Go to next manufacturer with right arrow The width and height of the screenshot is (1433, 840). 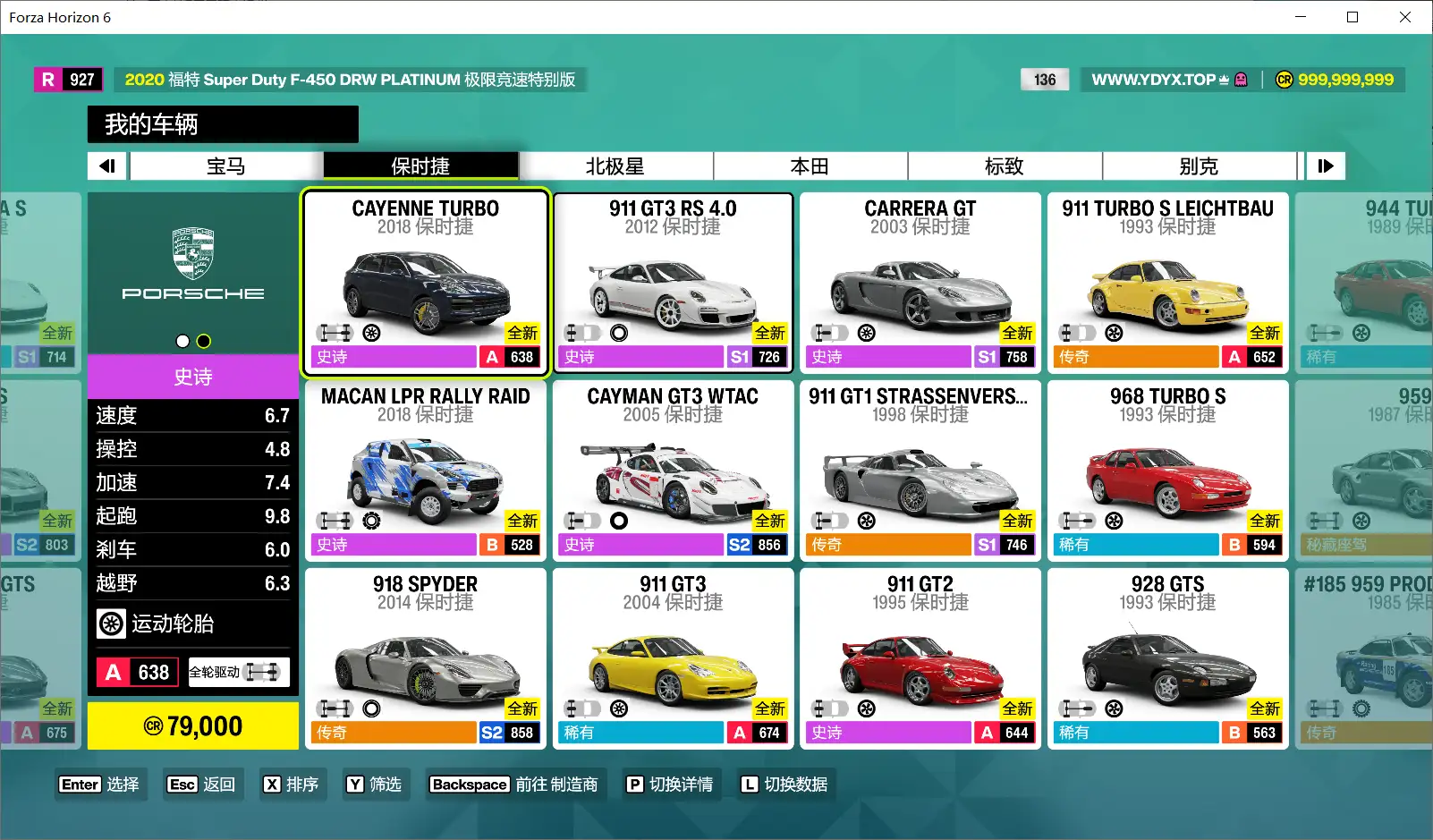(x=1326, y=165)
